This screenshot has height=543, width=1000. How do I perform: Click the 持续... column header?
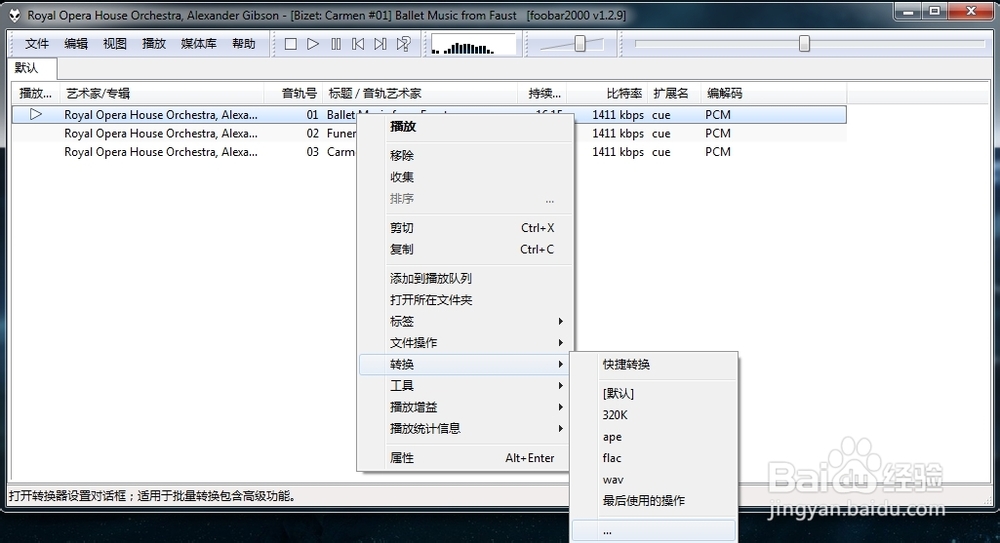coord(543,93)
